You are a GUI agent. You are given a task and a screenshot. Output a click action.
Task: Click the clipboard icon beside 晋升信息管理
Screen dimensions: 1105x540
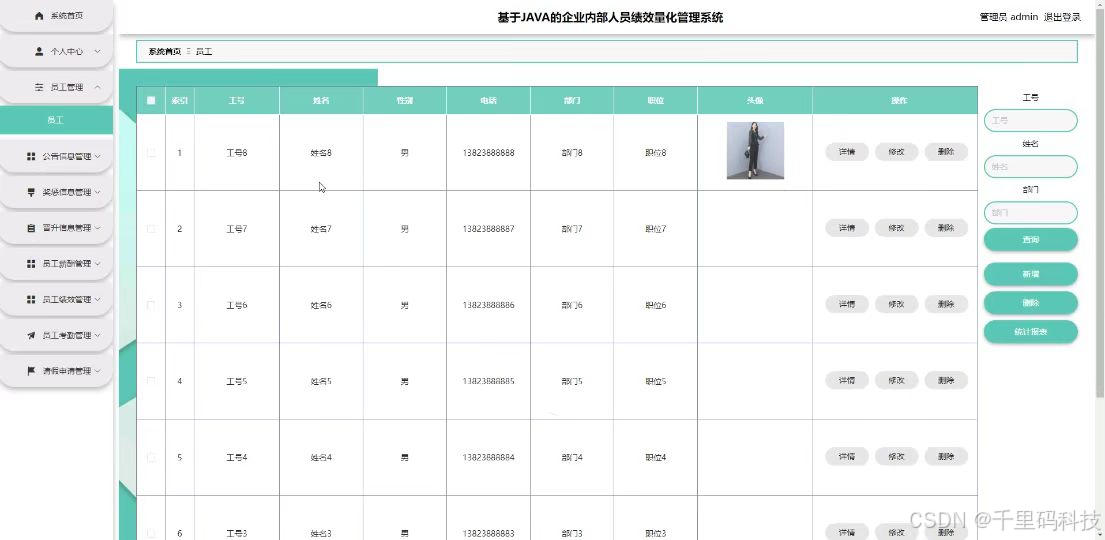pos(31,228)
